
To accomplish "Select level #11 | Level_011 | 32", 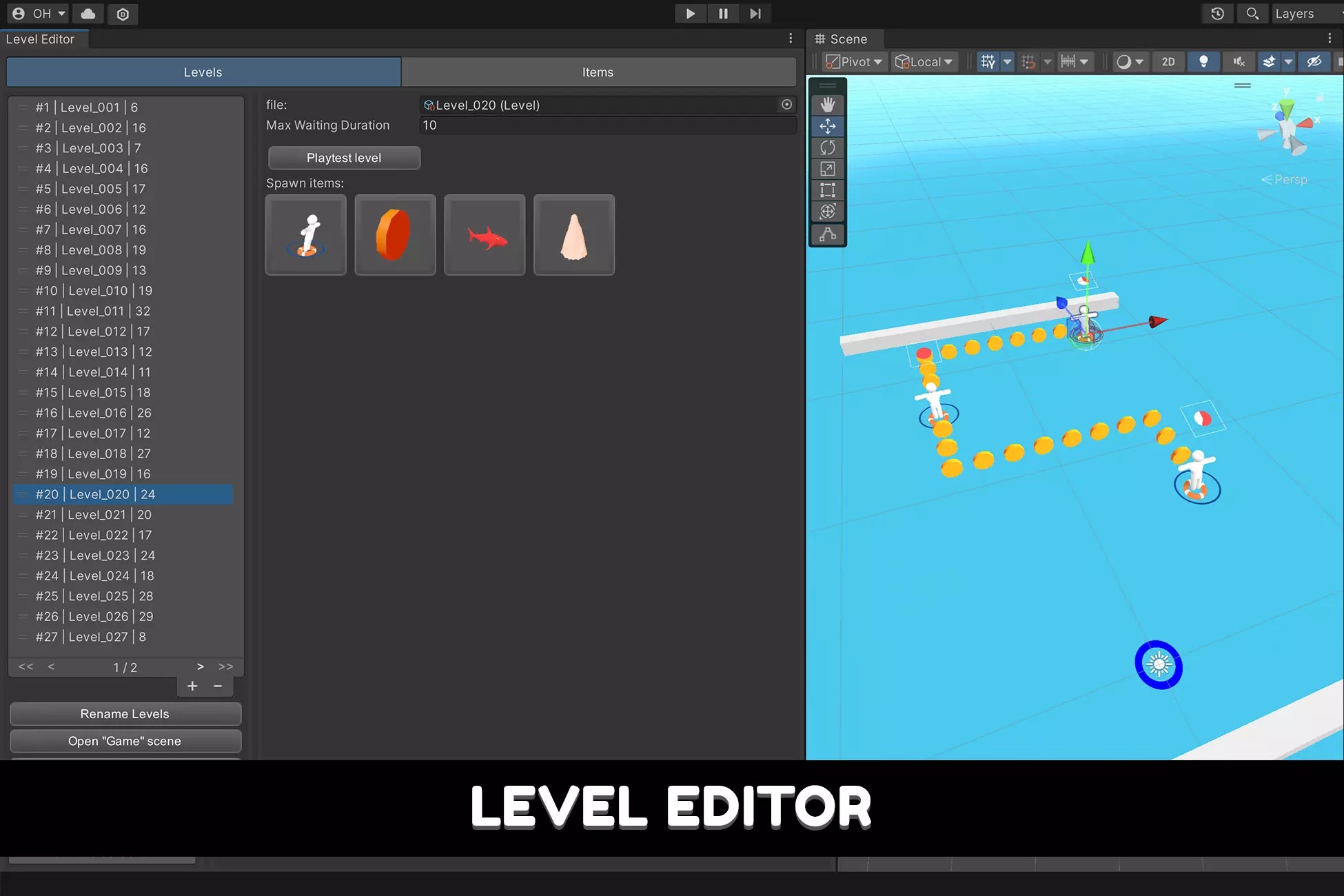I will [124, 311].
